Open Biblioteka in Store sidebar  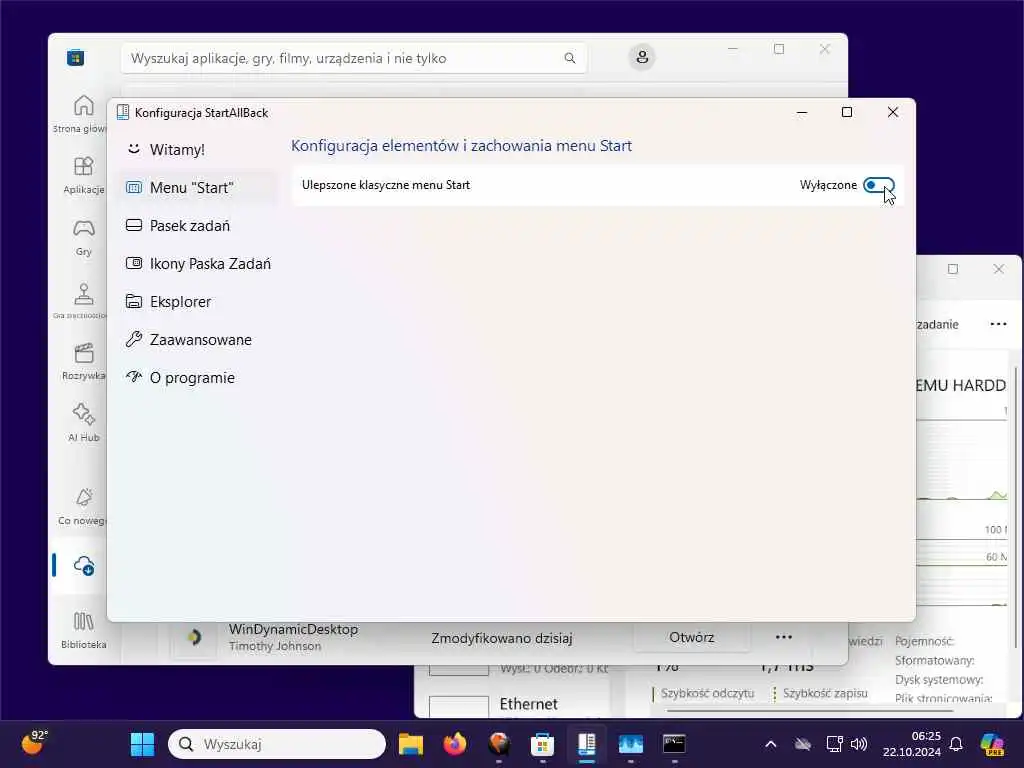coord(84,630)
